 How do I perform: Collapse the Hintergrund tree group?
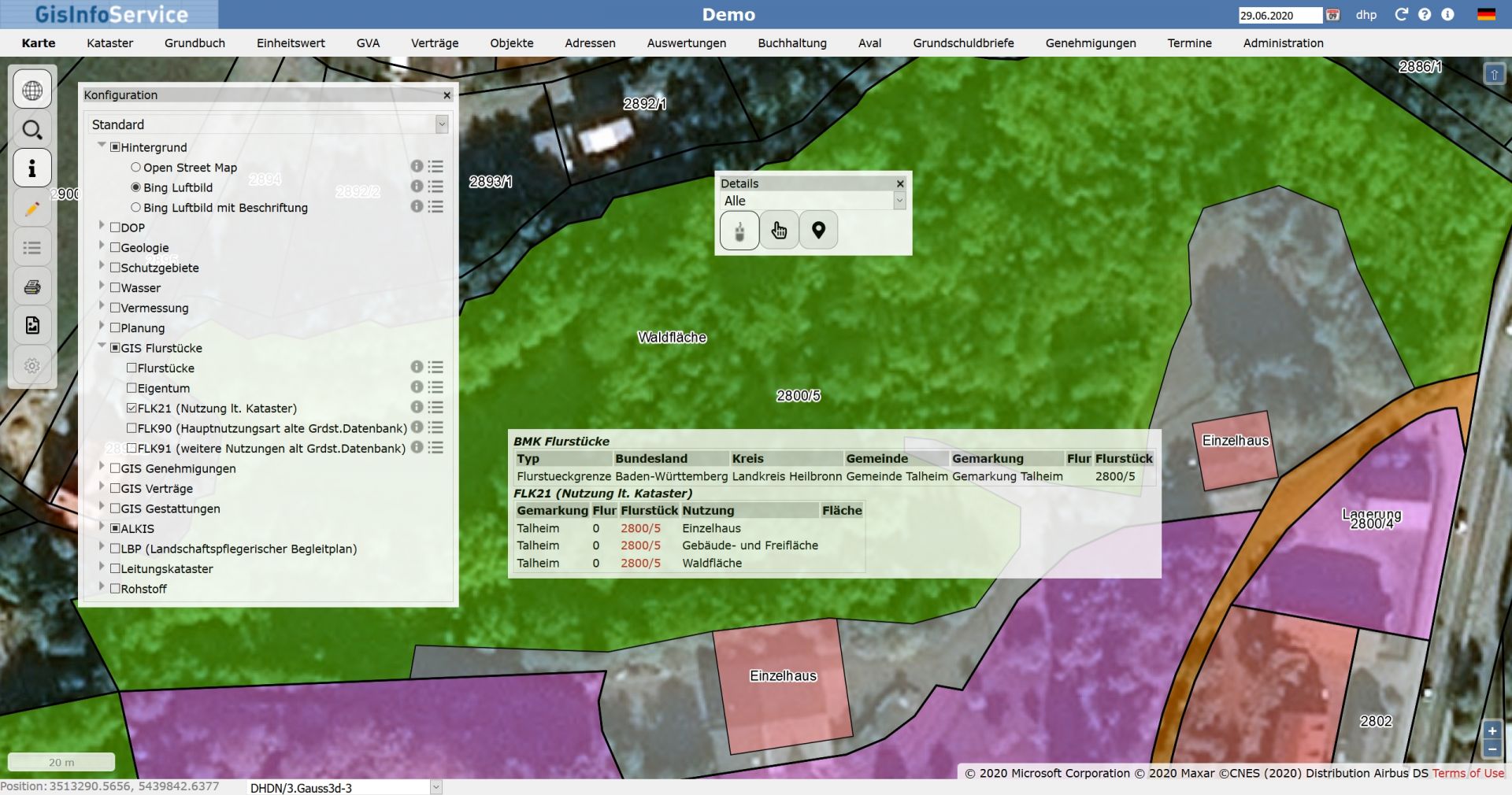tap(102, 146)
